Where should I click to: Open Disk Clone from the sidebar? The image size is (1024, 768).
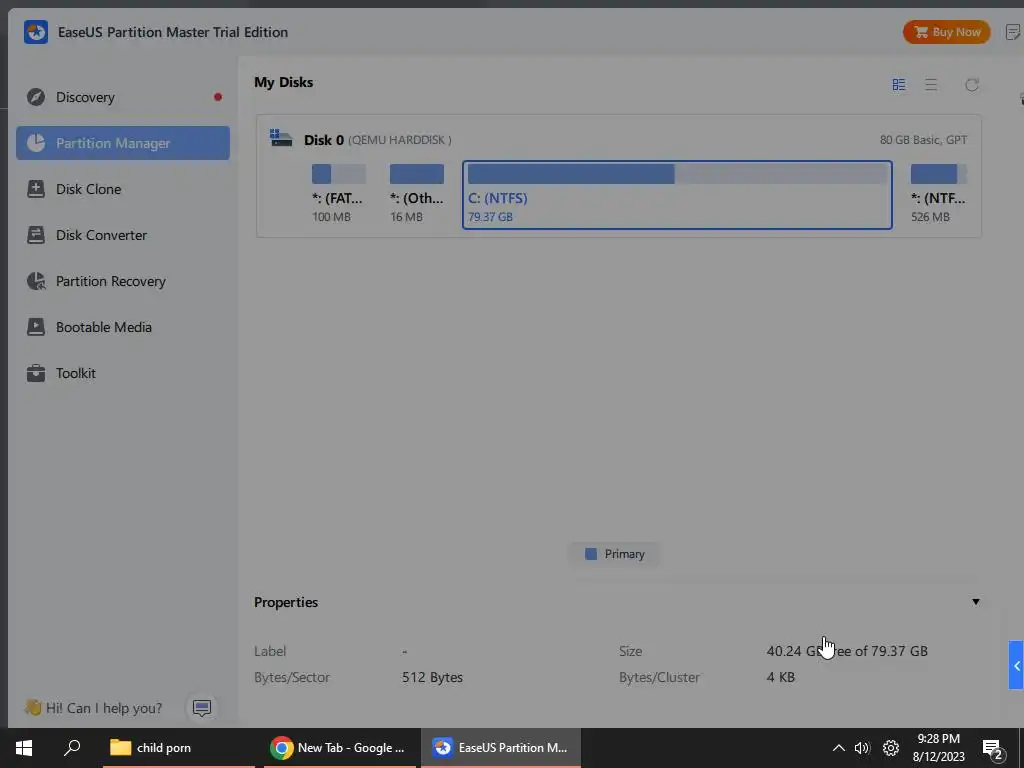(x=123, y=189)
